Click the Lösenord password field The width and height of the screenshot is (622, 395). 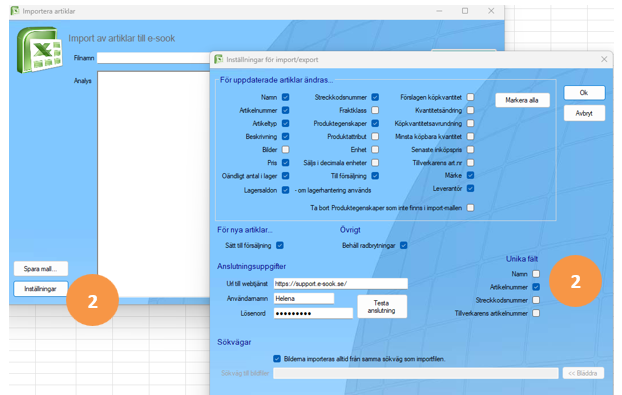313,313
